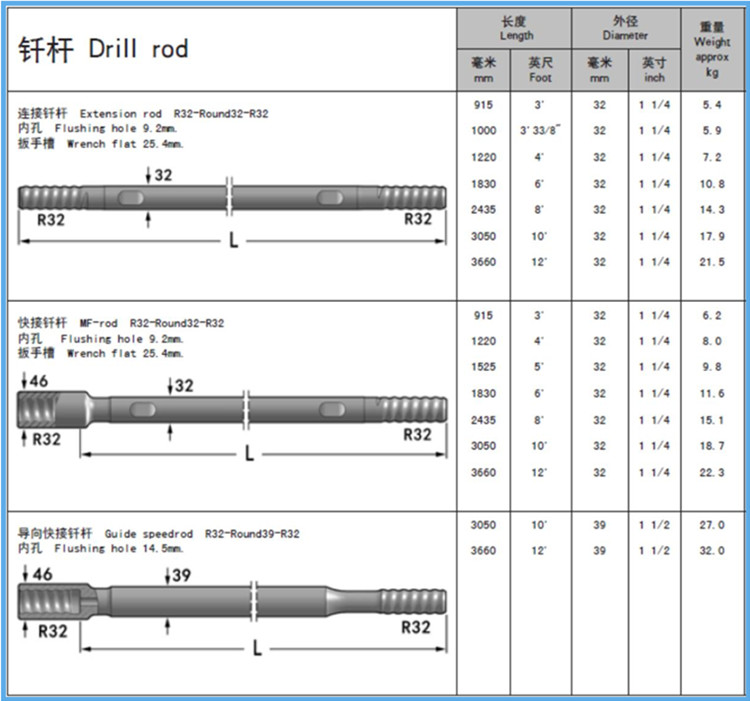Click the '9.8' weight cell

coord(712,367)
